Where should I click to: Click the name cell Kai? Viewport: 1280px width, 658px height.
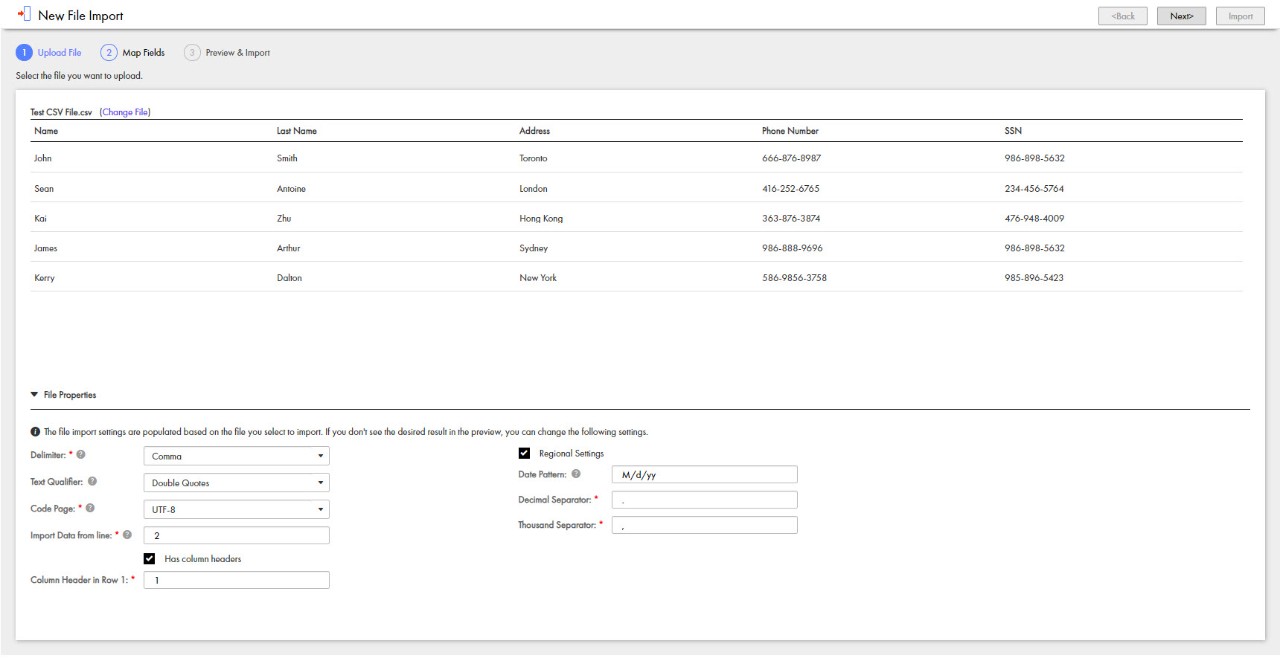tap(41, 218)
